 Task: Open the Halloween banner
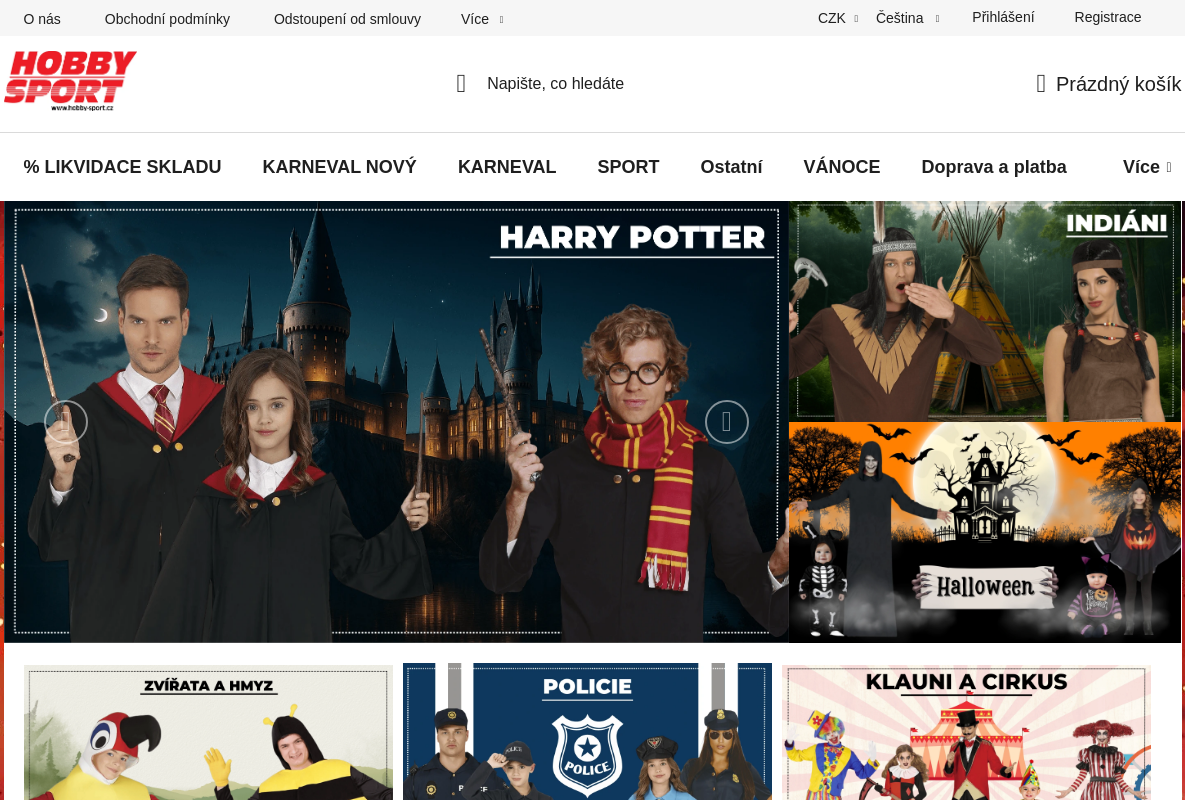[x=985, y=532]
